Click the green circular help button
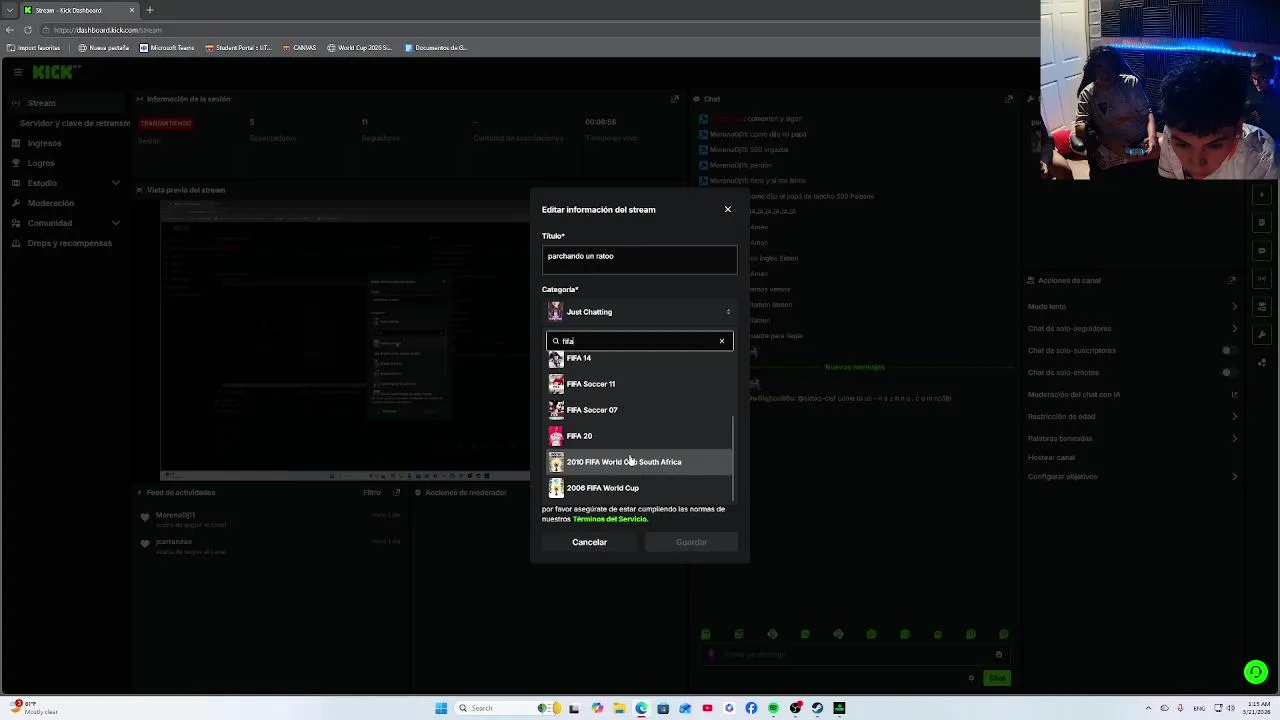Viewport: 1280px width, 720px height. (1255, 672)
